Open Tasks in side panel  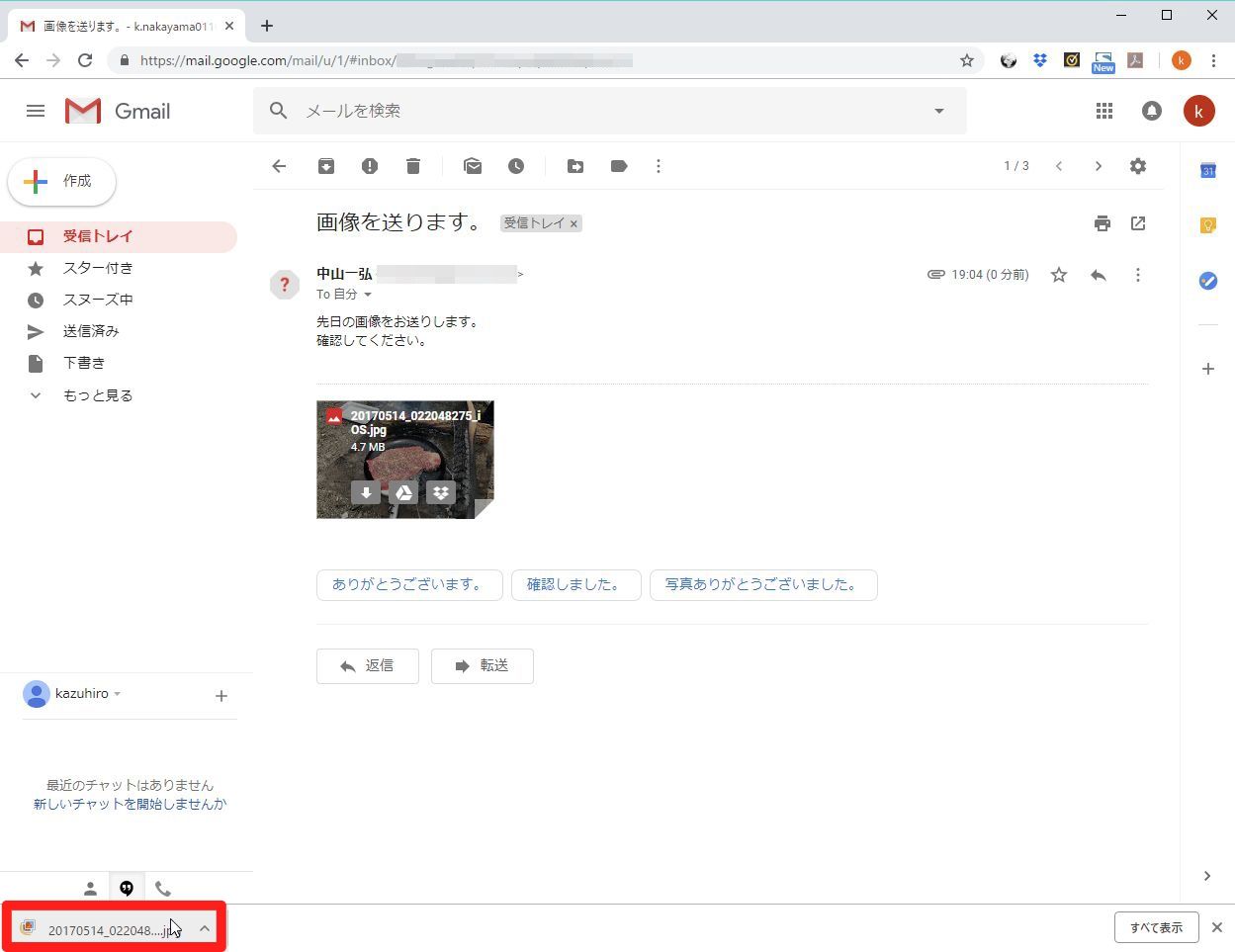(1208, 281)
